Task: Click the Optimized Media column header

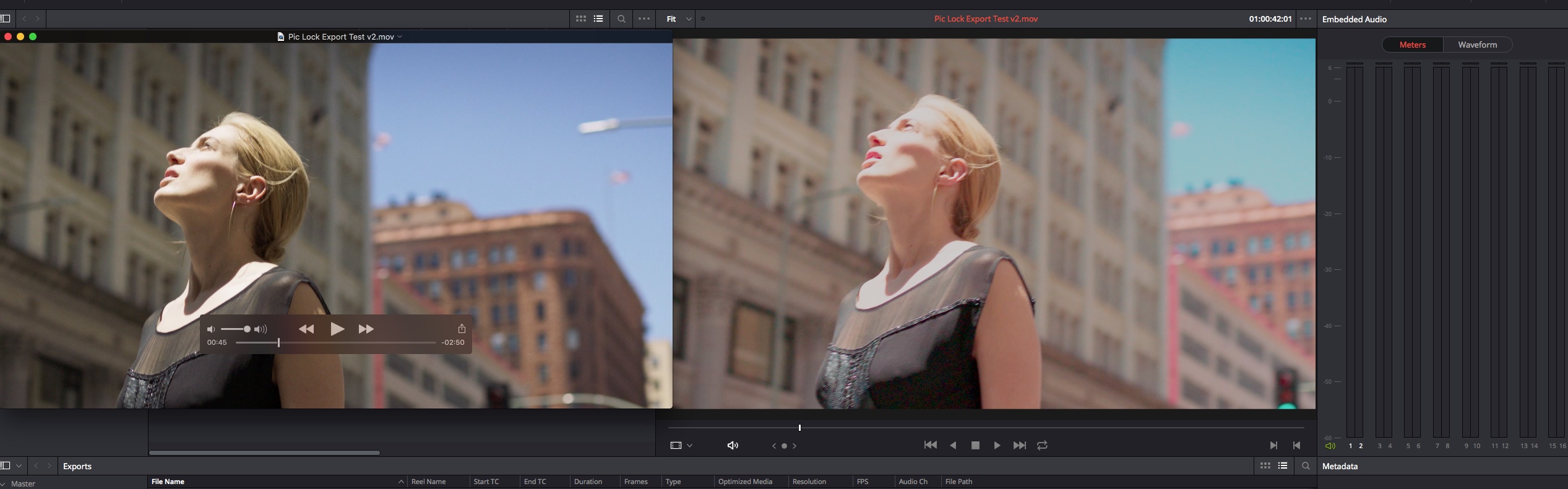Action: 745,482
